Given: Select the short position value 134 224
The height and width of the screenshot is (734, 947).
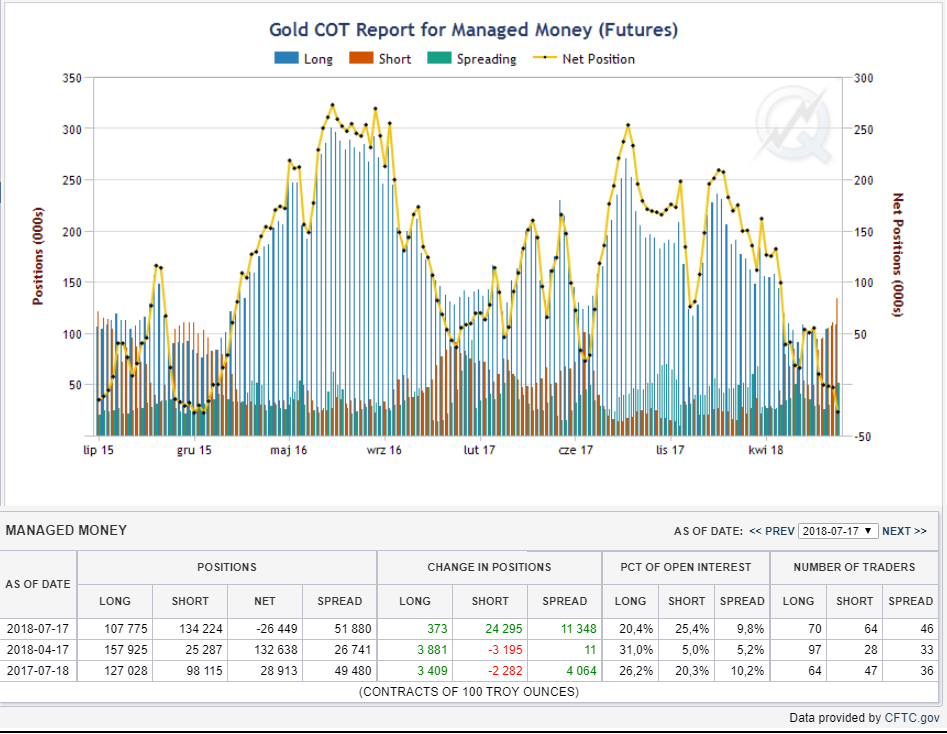Looking at the screenshot, I should tap(201, 629).
